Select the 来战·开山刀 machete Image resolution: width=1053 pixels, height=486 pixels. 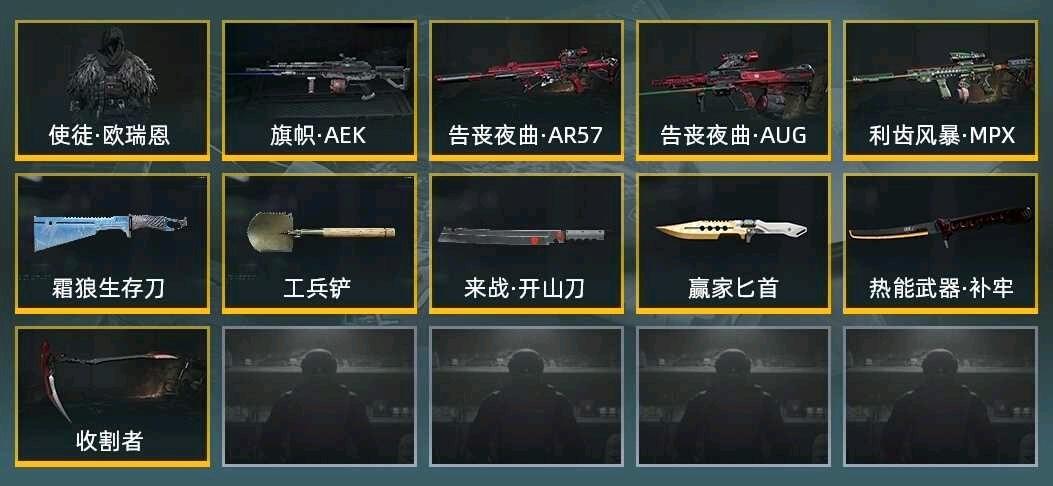[x=526, y=244]
